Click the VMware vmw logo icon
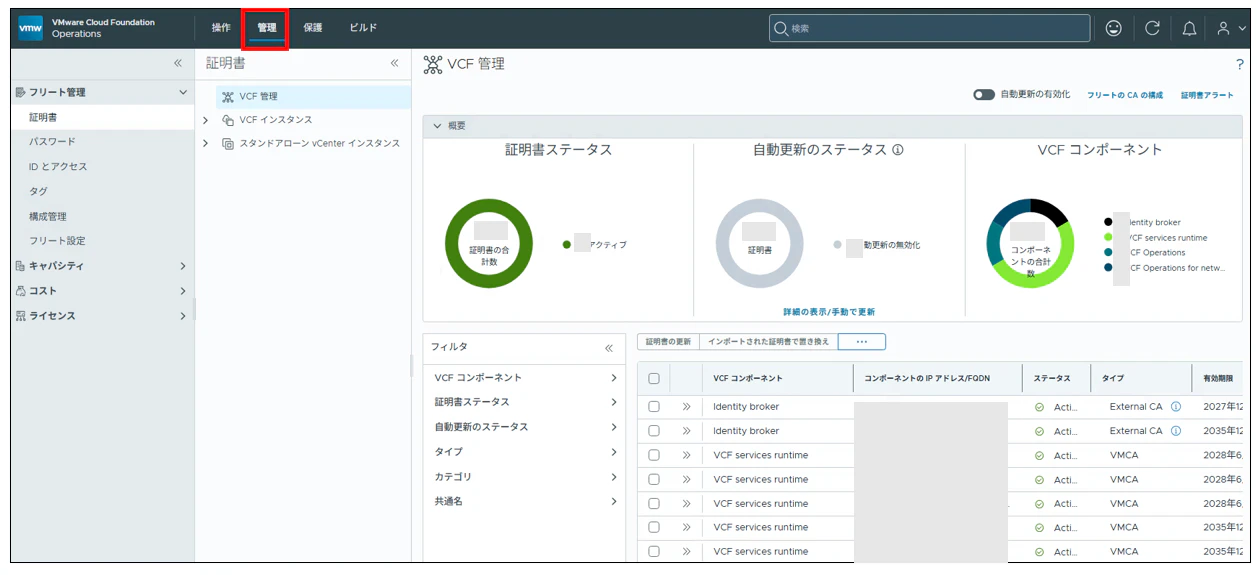 [x=29, y=28]
